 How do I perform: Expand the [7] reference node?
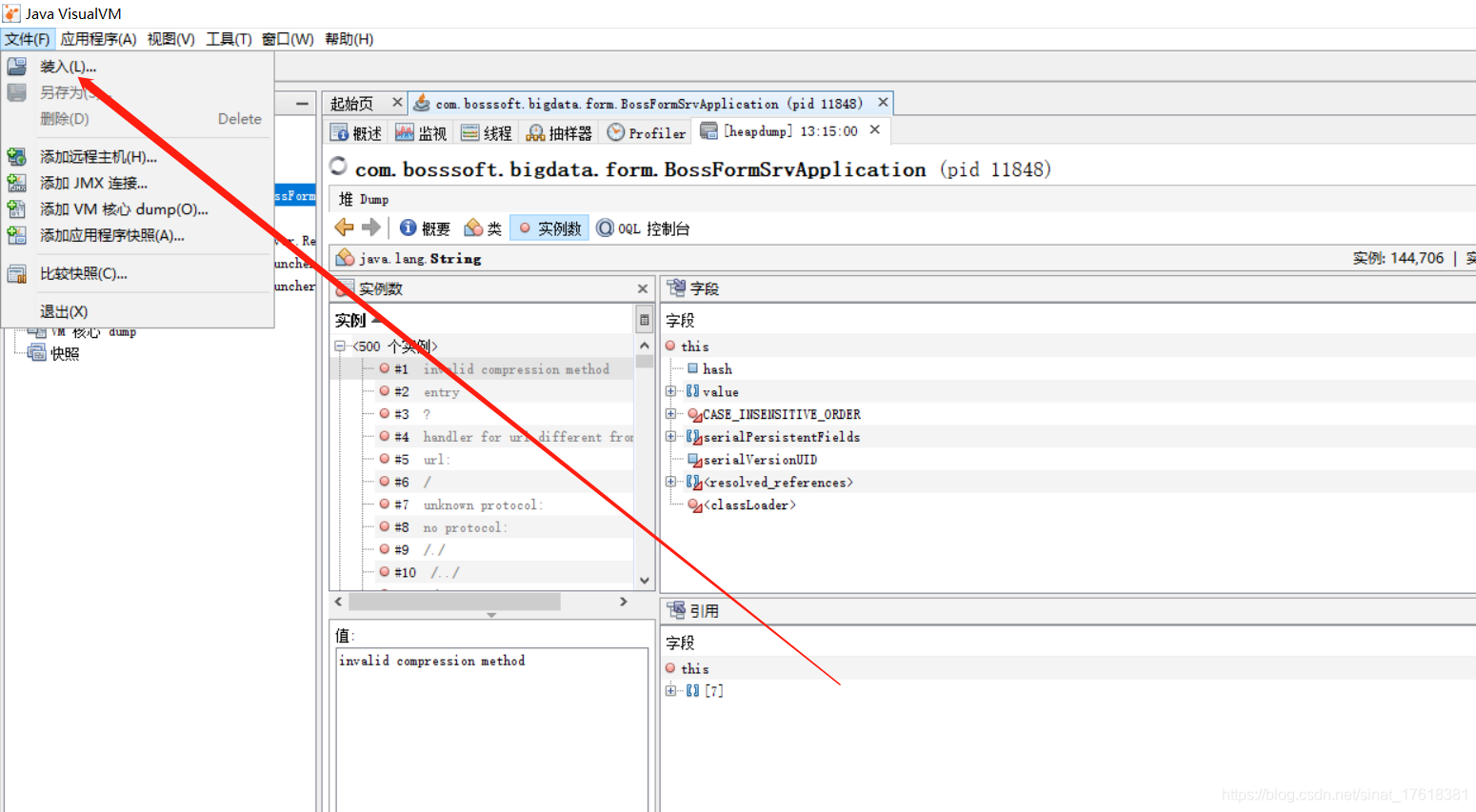(x=671, y=691)
